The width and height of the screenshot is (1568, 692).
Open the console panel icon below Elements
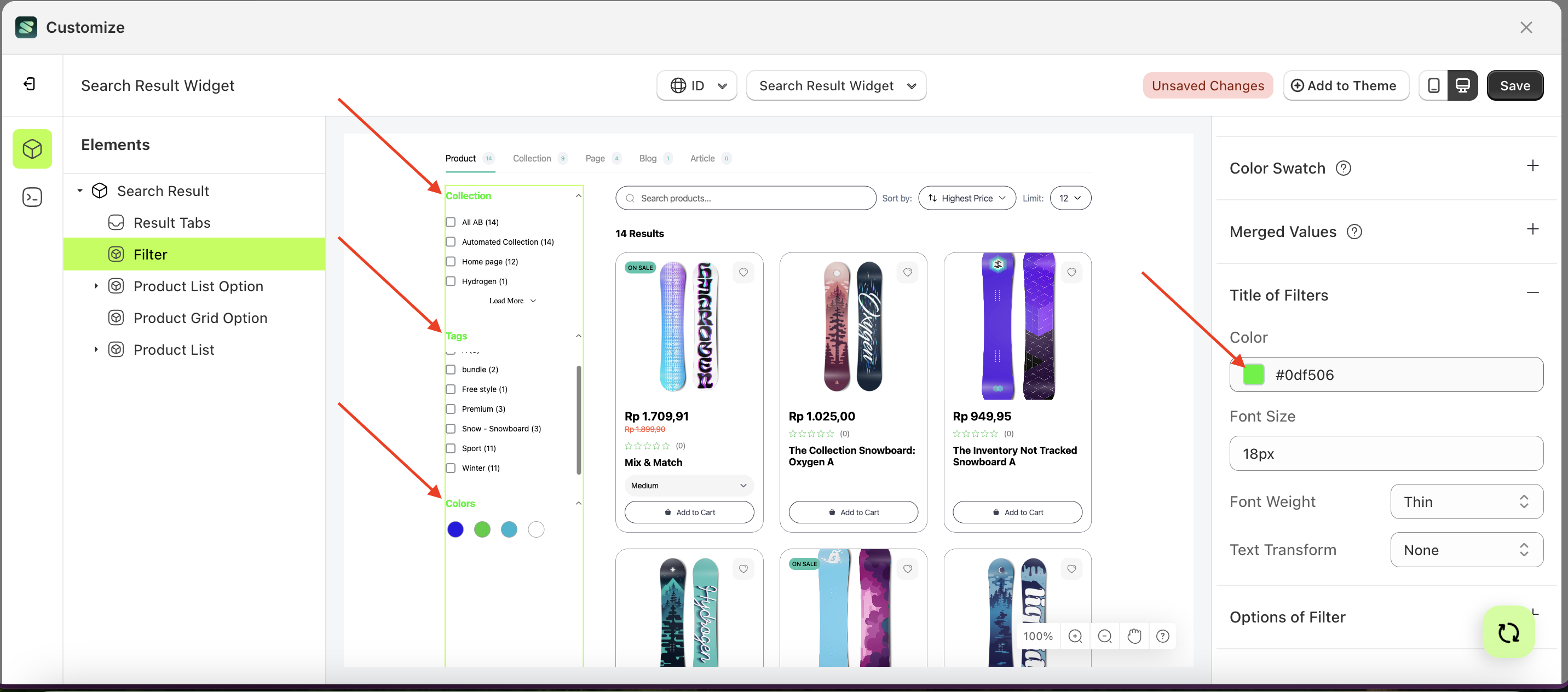(x=32, y=197)
